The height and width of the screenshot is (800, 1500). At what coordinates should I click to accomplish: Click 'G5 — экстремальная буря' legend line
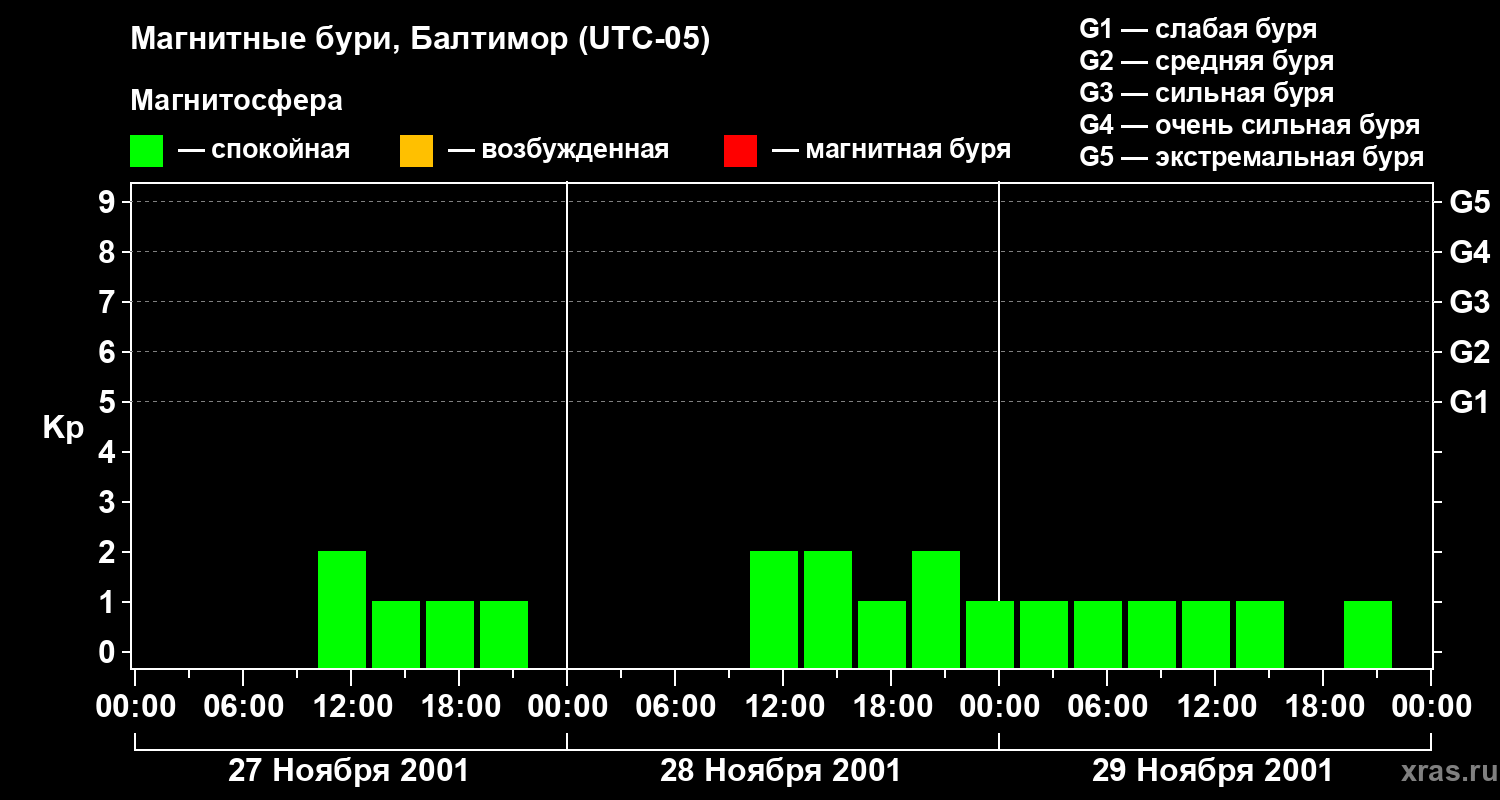click(1251, 157)
